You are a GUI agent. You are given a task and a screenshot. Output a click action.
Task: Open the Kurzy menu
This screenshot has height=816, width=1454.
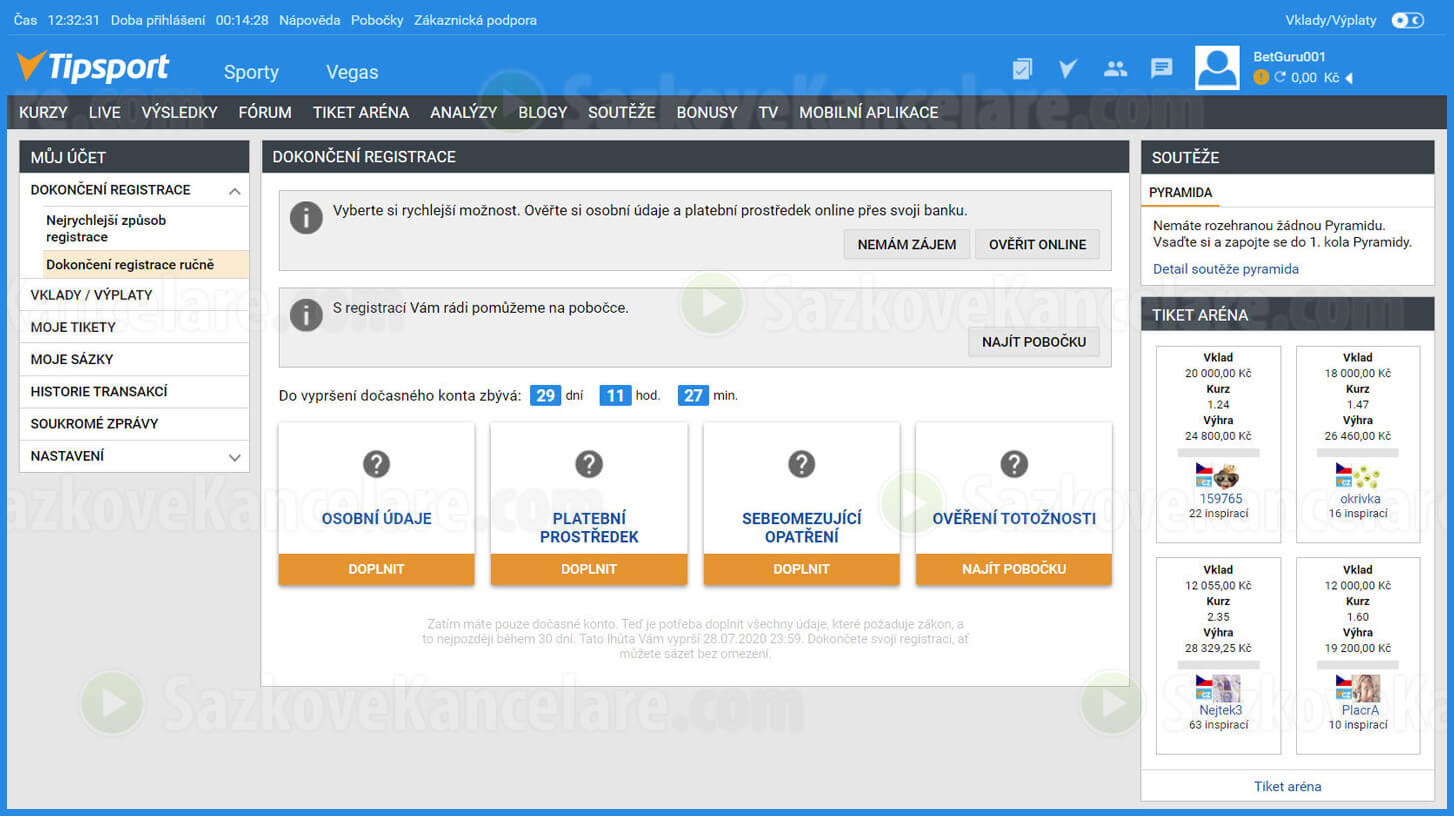tap(43, 112)
